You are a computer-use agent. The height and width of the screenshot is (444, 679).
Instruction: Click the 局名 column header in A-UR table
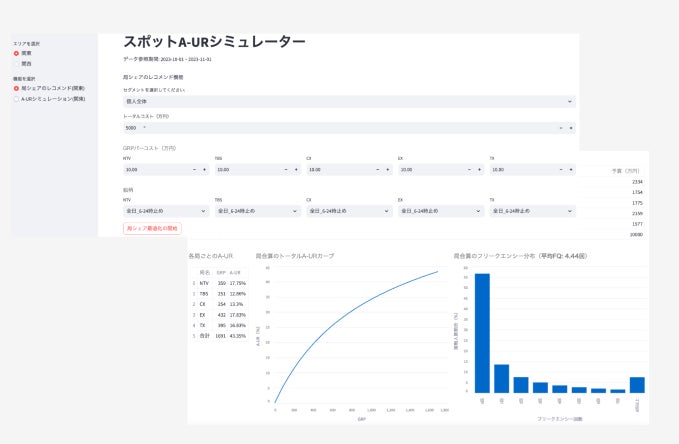[x=204, y=273]
